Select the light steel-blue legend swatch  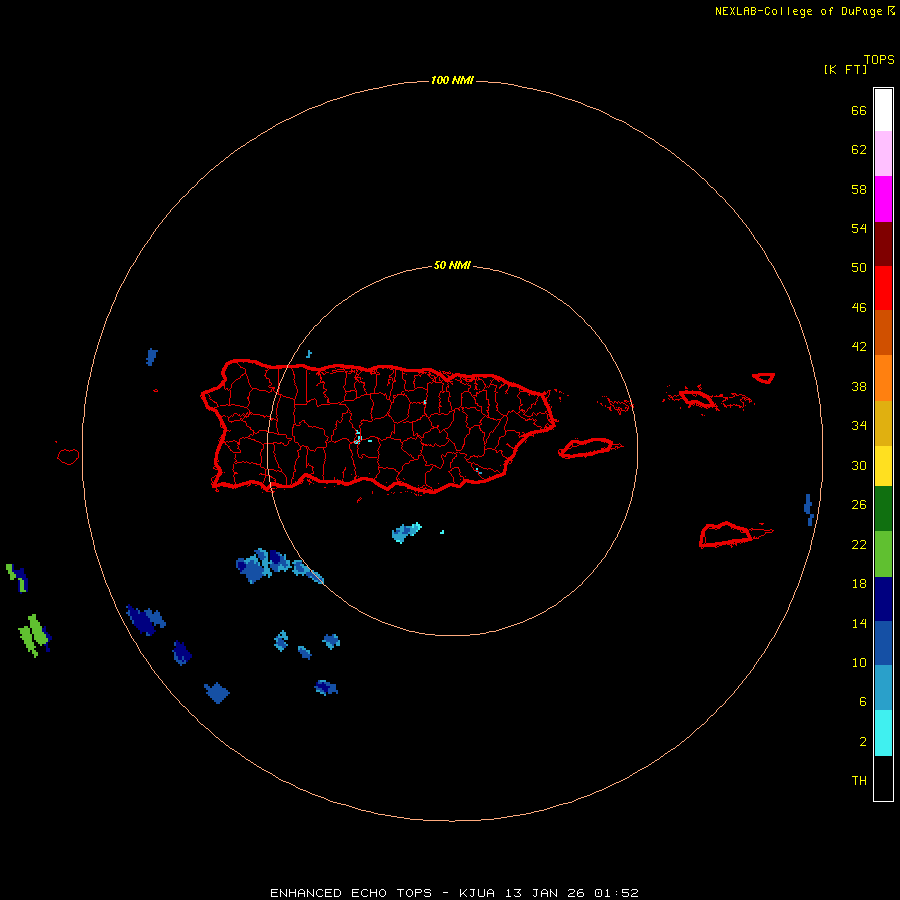pyautogui.click(x=883, y=688)
